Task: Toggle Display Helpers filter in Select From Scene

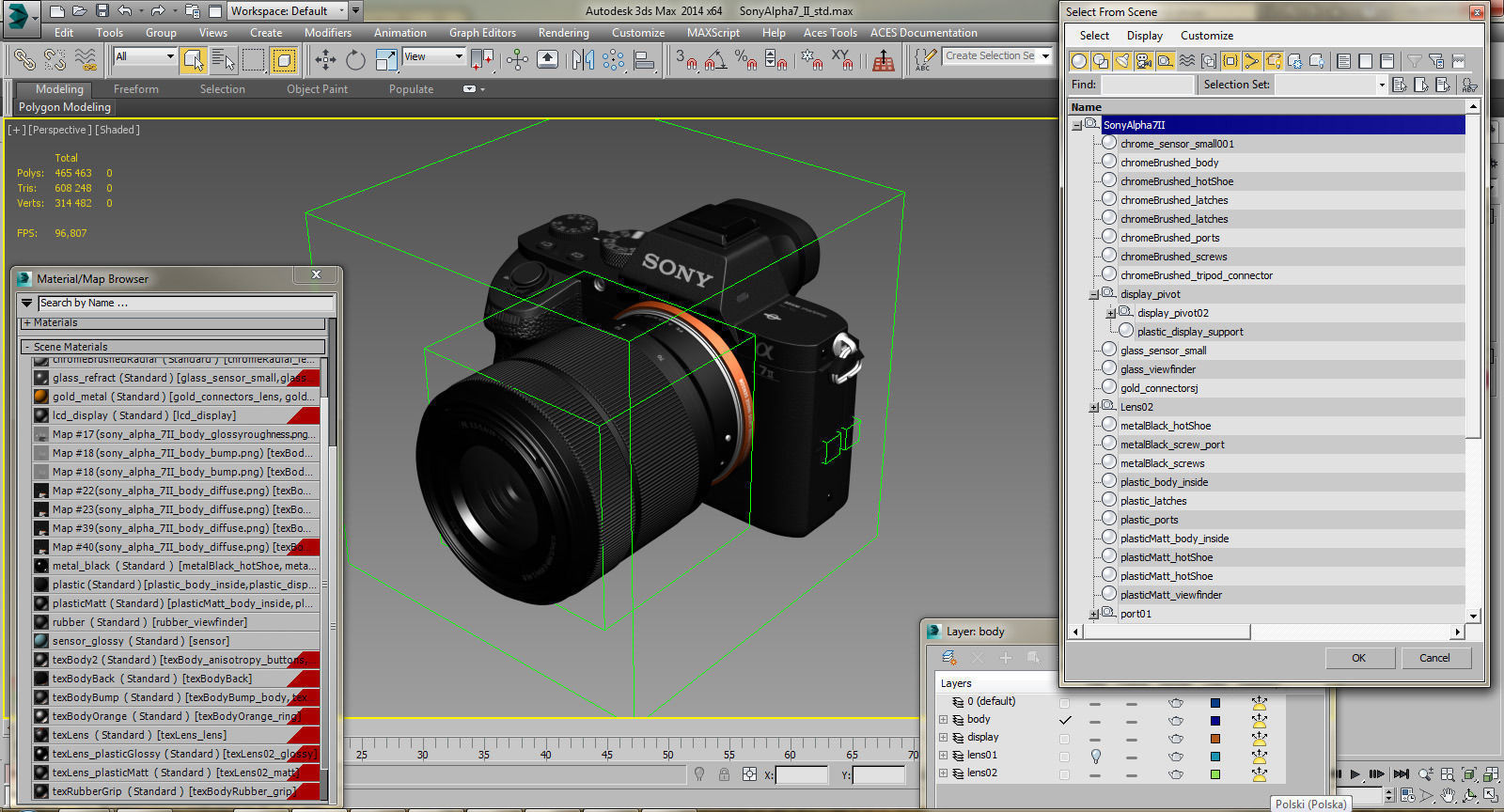Action: pos(1166,61)
